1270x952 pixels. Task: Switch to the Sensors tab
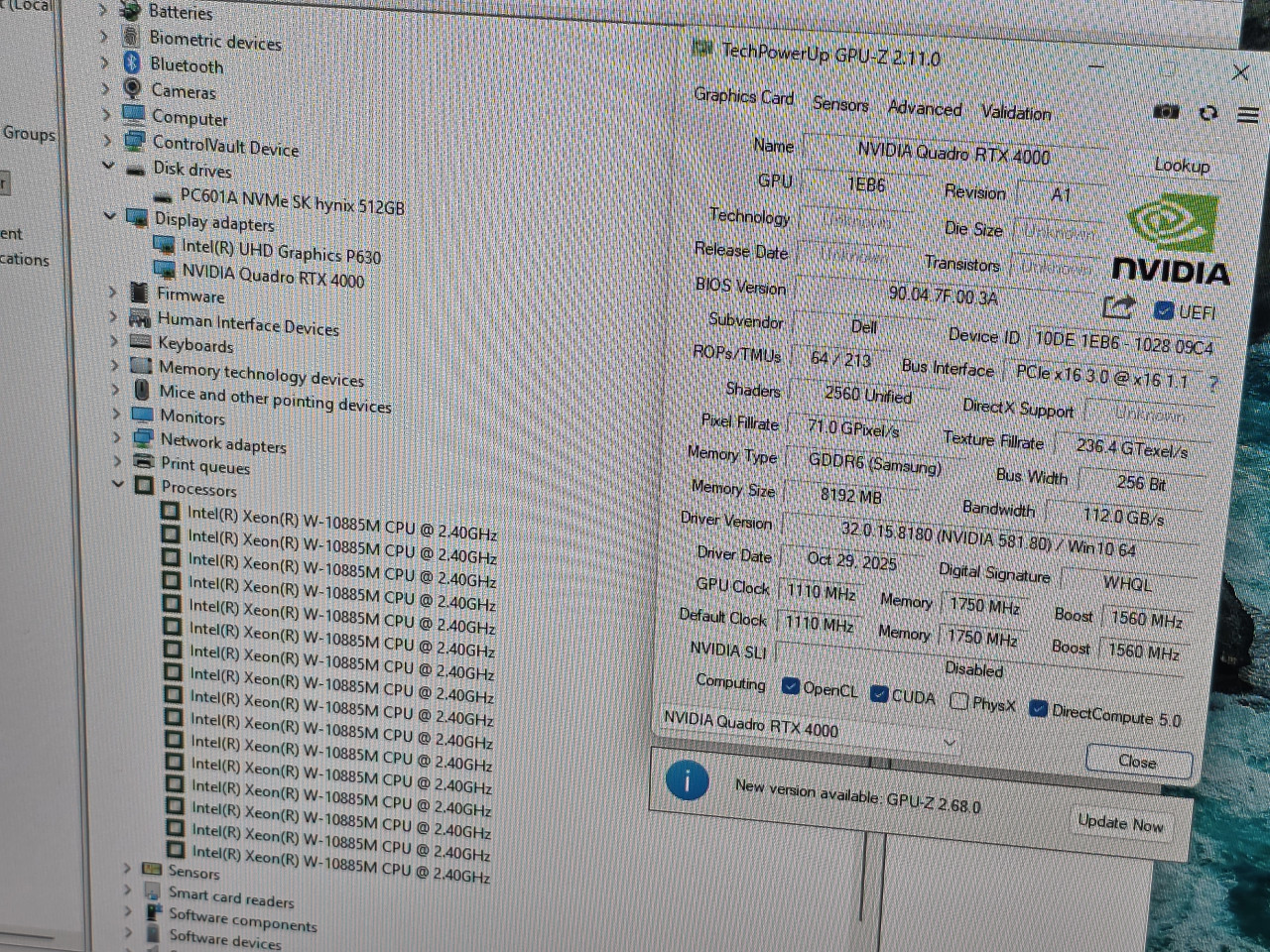(839, 104)
